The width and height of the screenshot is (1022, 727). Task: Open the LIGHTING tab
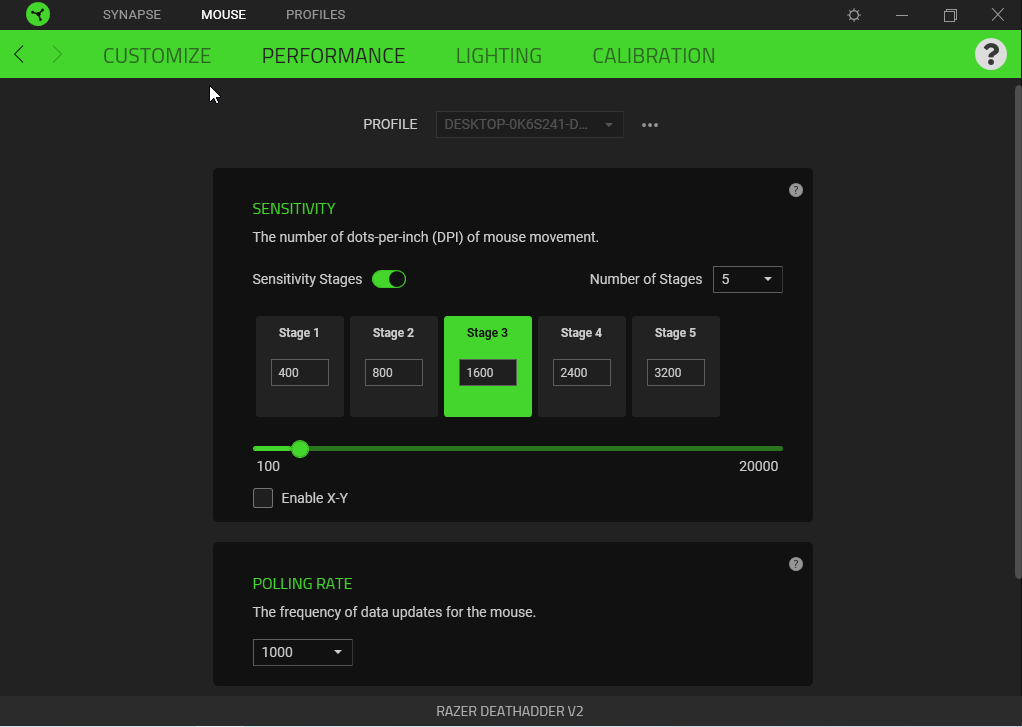(x=499, y=55)
